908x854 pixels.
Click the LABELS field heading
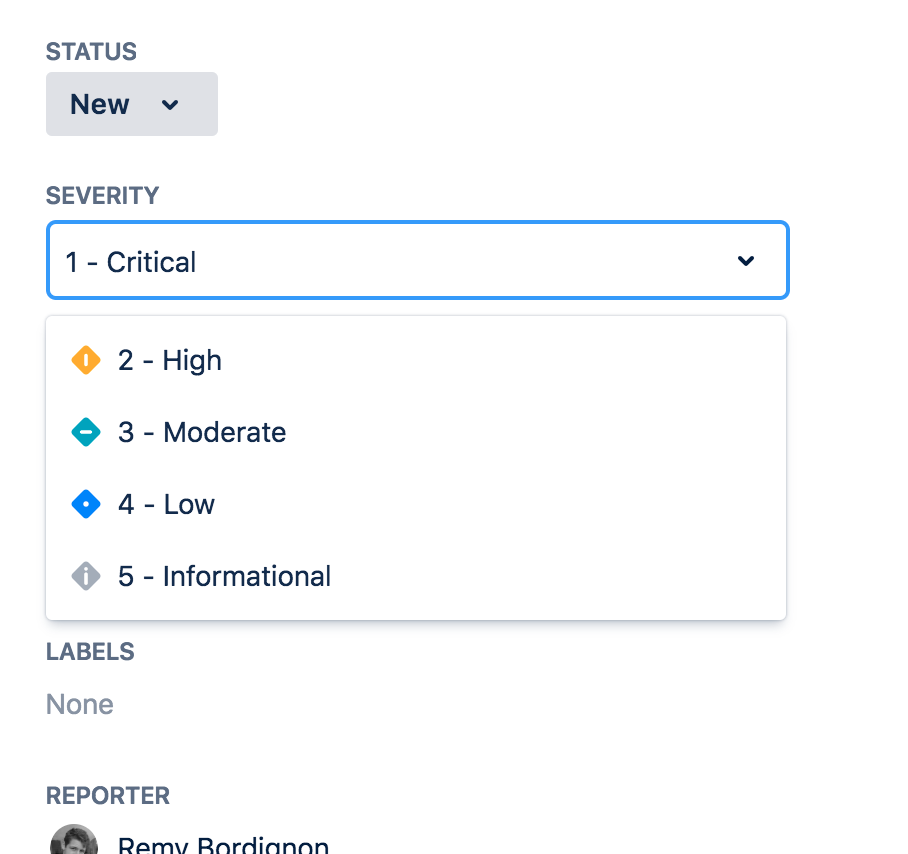coord(90,651)
